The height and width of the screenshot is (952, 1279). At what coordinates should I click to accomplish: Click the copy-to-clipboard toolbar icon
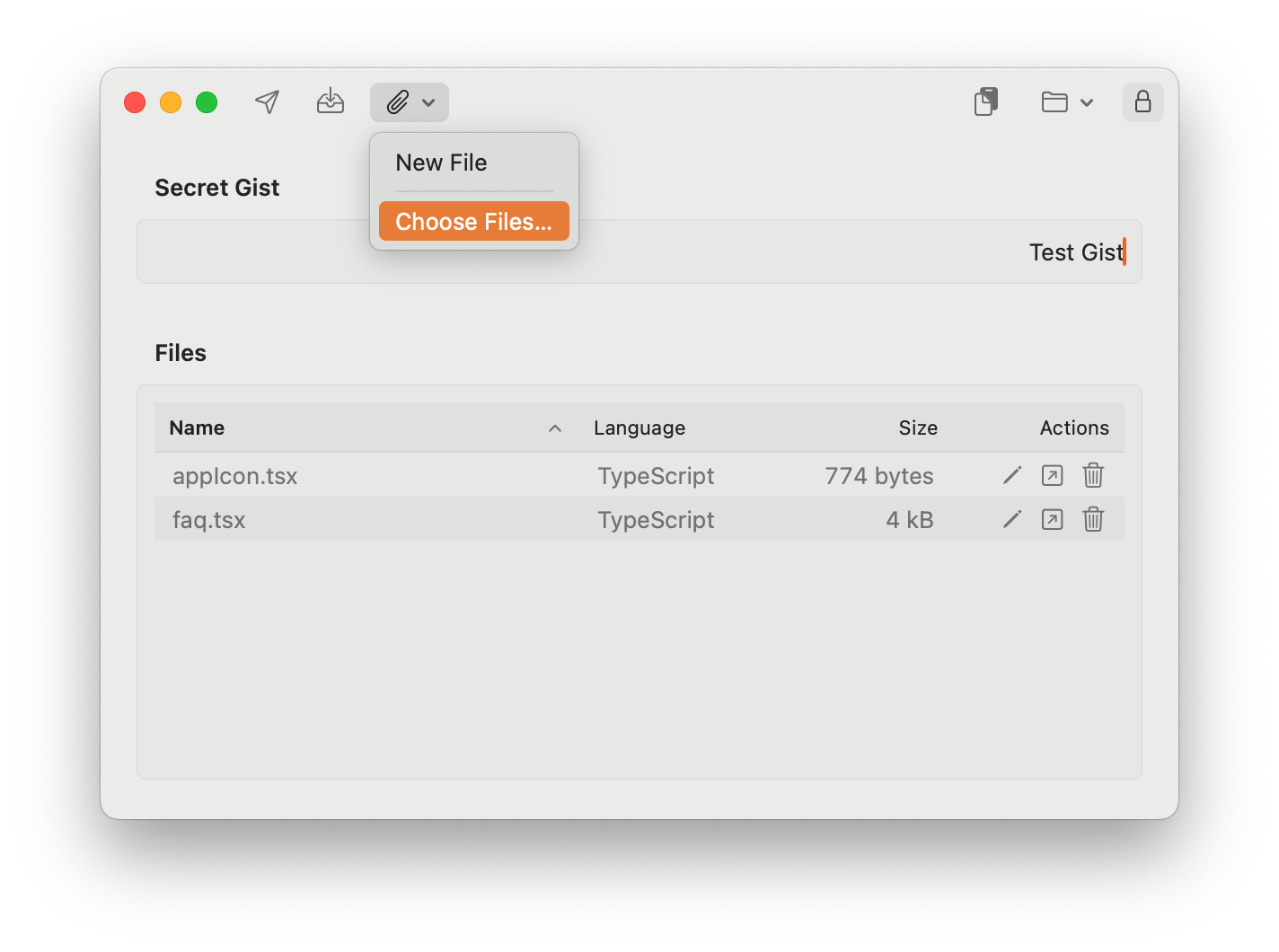pyautogui.click(x=985, y=101)
